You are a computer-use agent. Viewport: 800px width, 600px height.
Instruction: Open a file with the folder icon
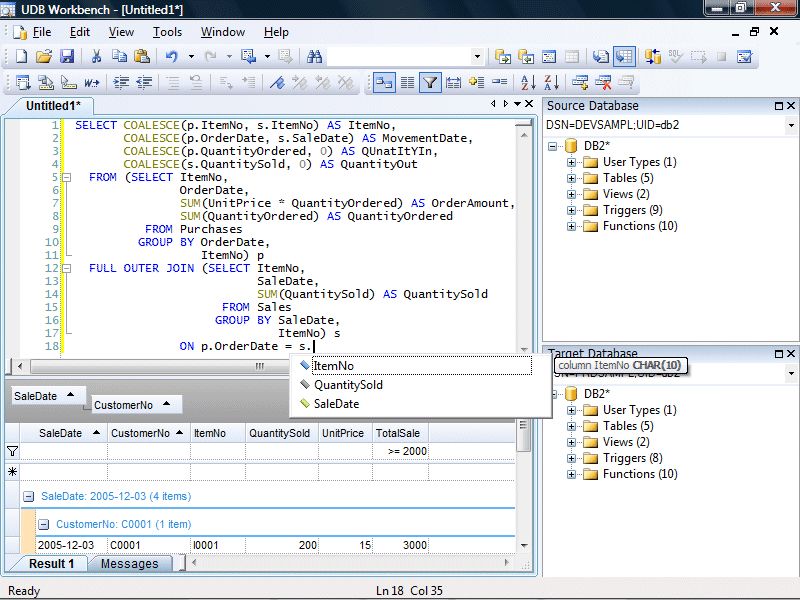[44, 57]
